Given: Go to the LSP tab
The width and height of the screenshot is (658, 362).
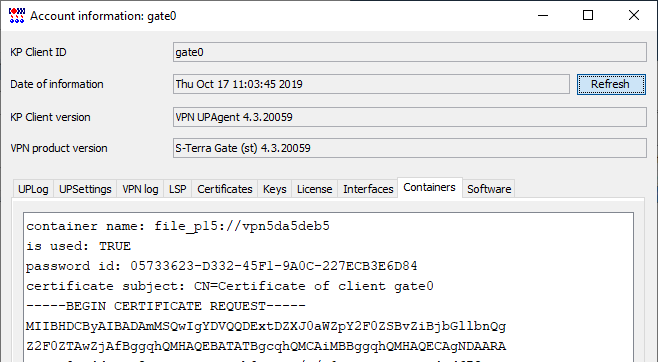Looking at the screenshot, I should pos(178,189).
